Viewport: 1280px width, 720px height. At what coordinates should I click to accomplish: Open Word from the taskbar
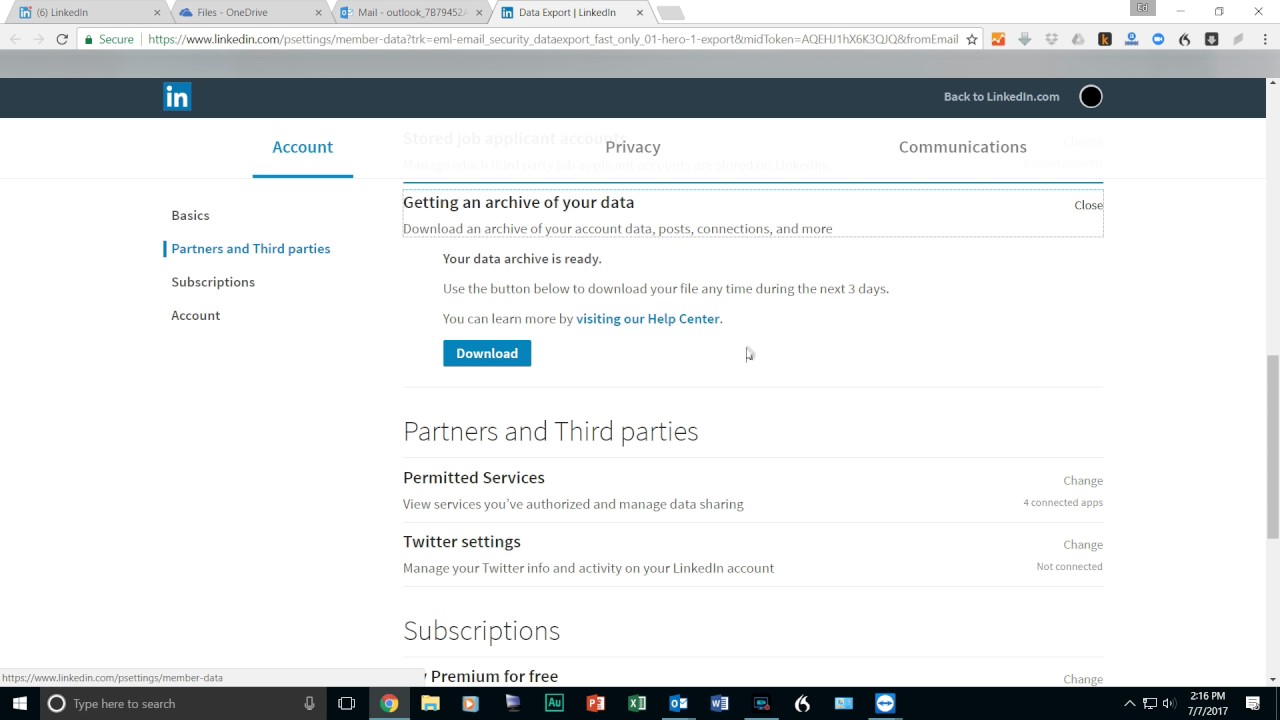coord(719,703)
